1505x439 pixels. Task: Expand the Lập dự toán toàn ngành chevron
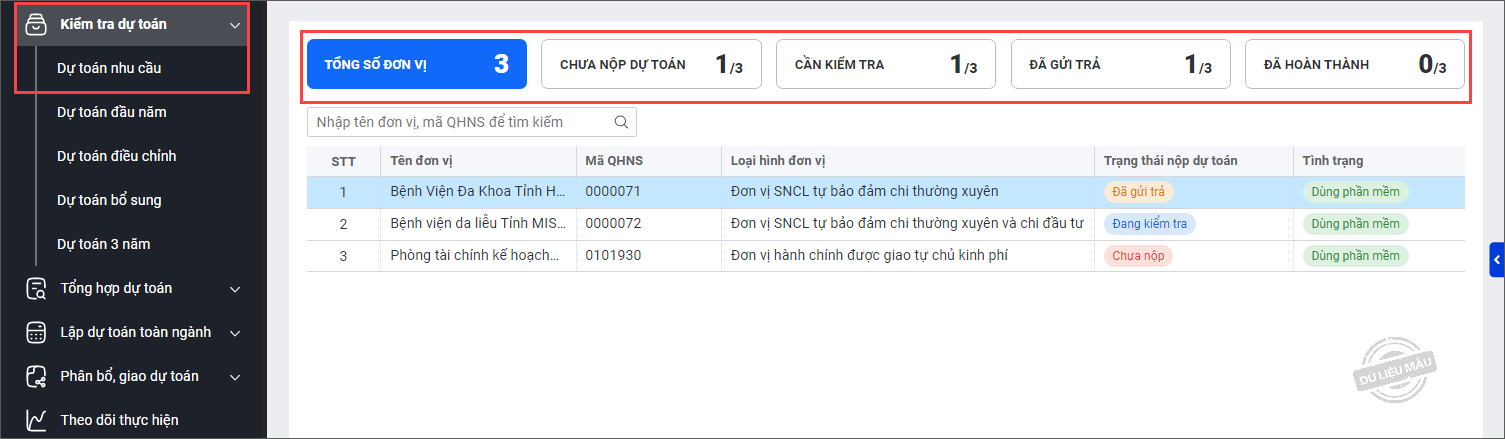[235, 333]
